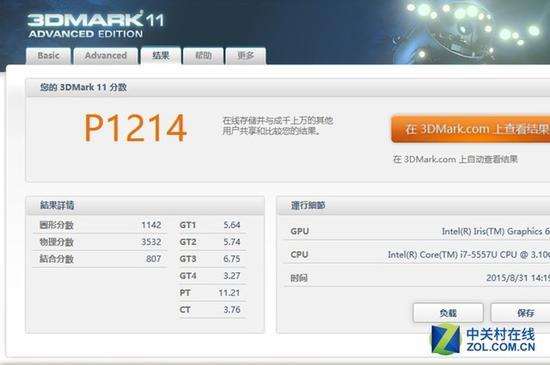Click the P1214 score value
This screenshot has width=550, height=365.
click(x=135, y=128)
